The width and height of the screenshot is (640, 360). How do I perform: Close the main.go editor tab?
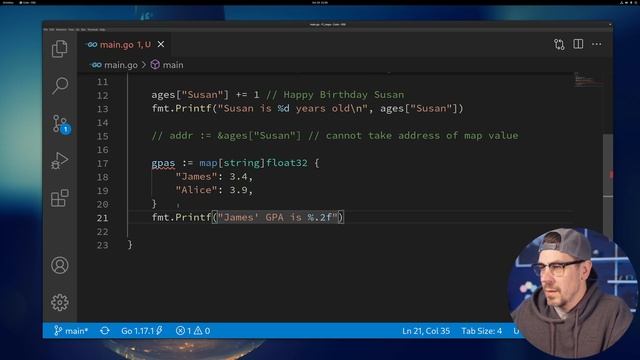[x=161, y=44]
